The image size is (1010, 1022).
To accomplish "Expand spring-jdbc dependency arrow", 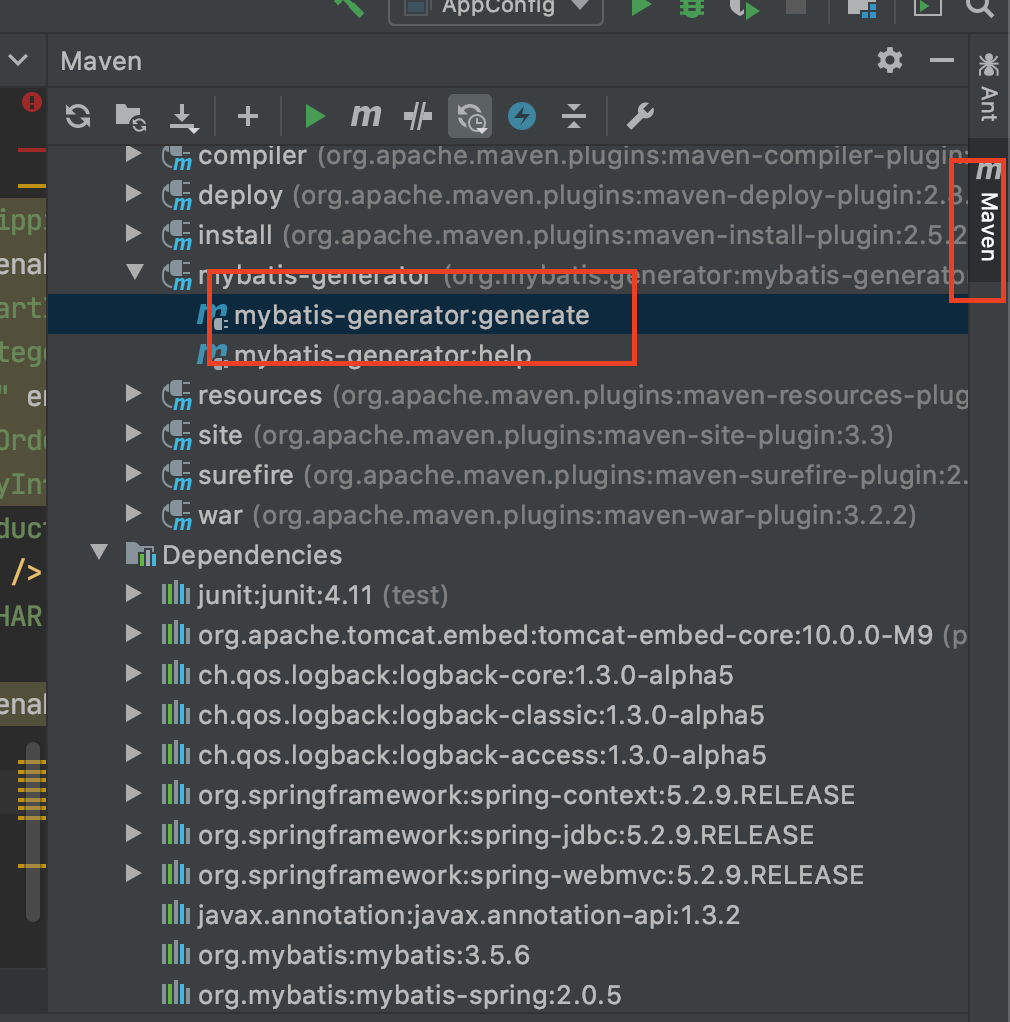I will pos(134,834).
